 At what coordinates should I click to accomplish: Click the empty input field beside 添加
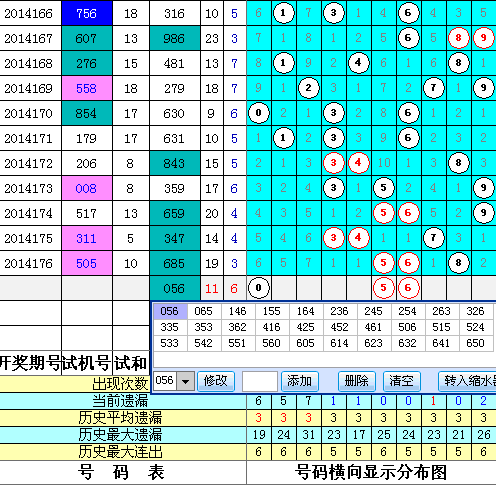click(260, 381)
